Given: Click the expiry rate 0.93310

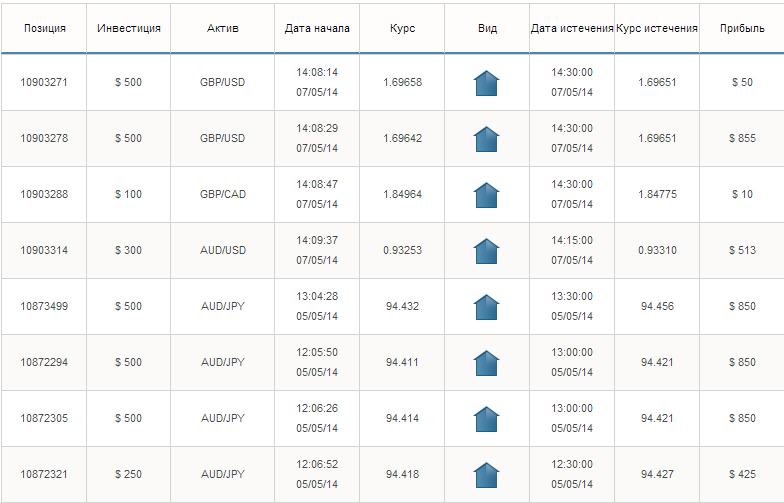Looking at the screenshot, I should [657, 250].
